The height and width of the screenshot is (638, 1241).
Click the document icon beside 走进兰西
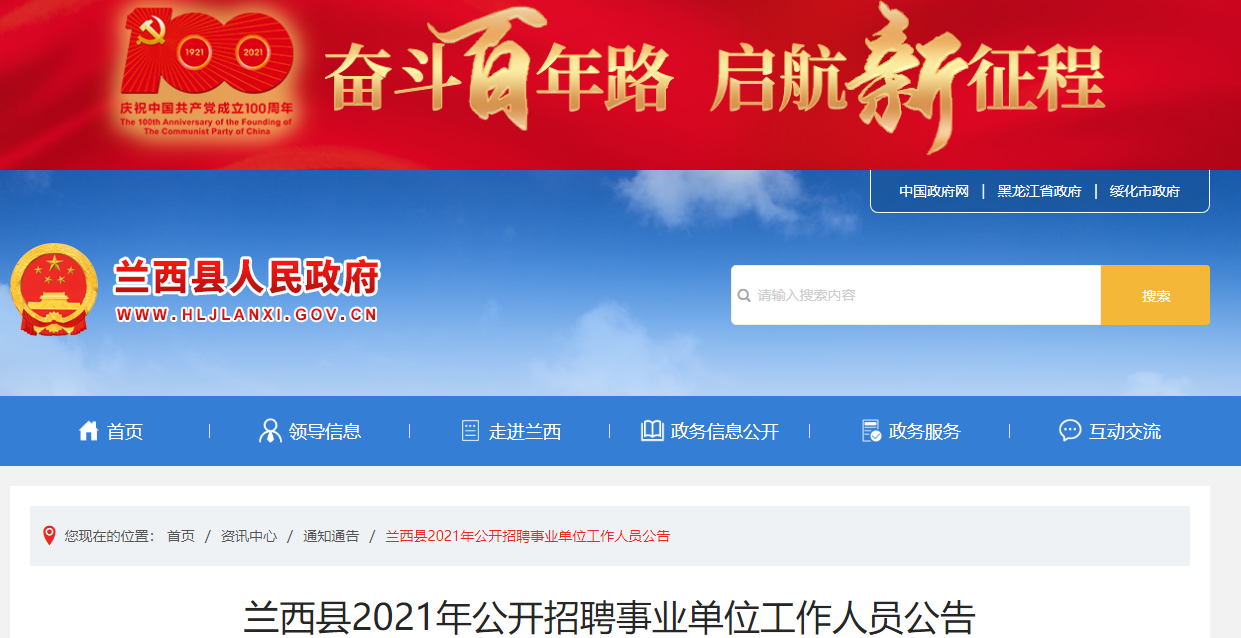470,431
